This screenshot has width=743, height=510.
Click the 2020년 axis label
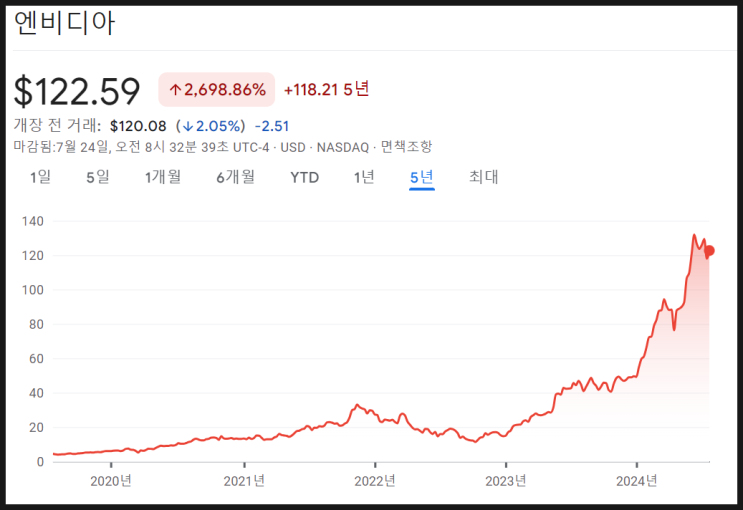click(x=111, y=481)
